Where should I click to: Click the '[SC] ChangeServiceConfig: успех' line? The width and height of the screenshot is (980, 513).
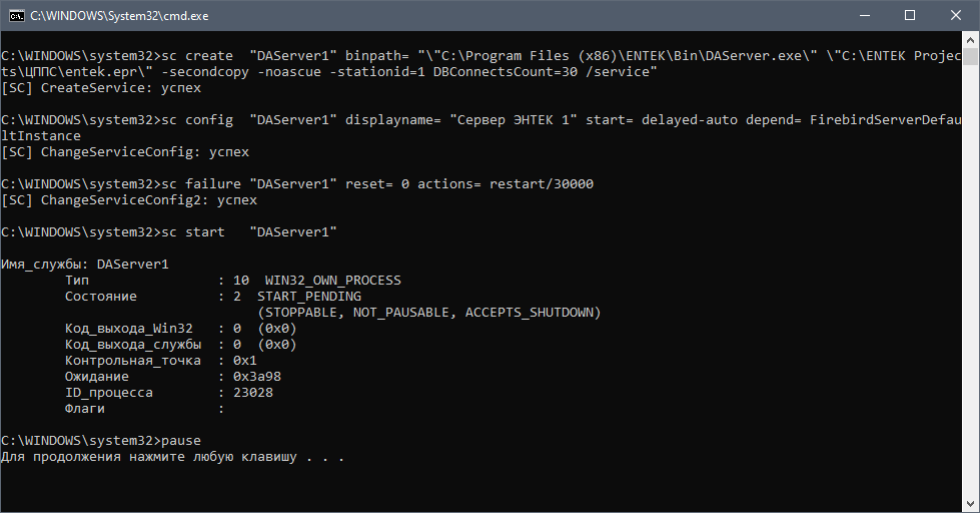[125, 153]
